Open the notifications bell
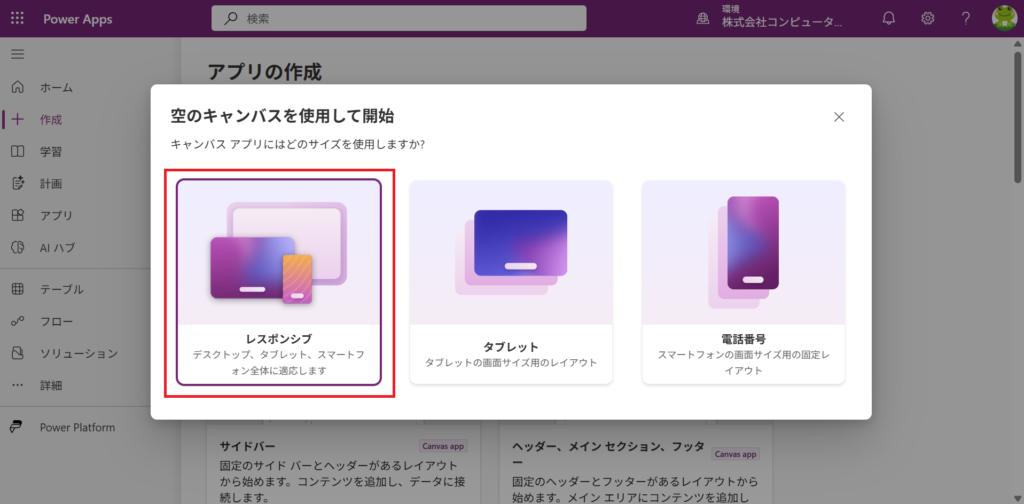The height and width of the screenshot is (504, 1024). coord(888,18)
